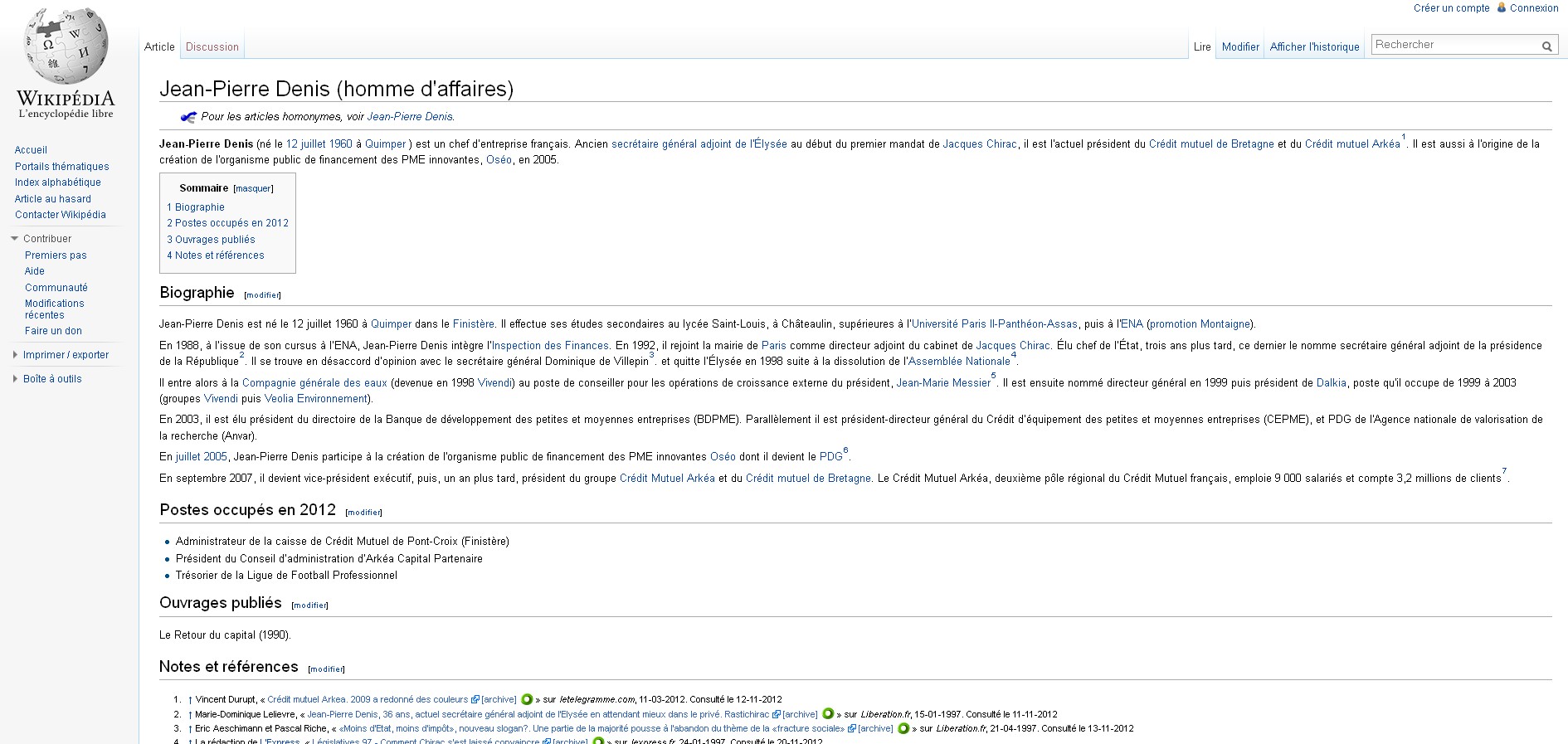Jump to 3 Ouvrages publiés in Sommaire

pos(211,240)
